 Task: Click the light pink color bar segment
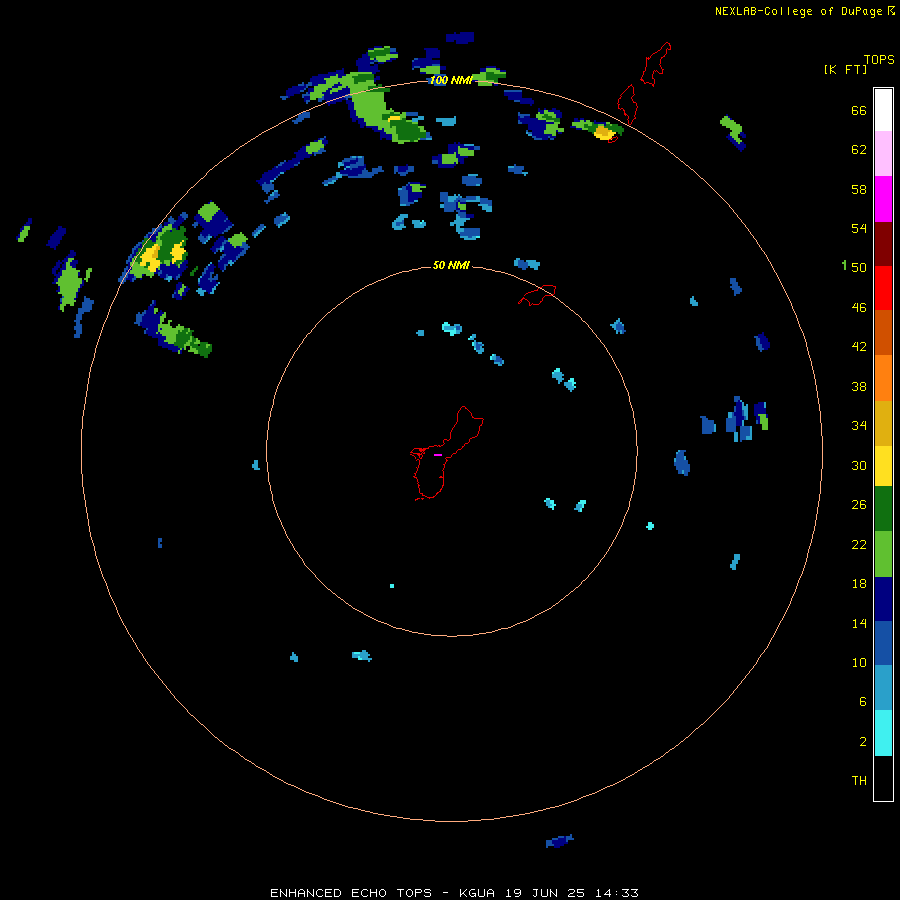click(883, 153)
